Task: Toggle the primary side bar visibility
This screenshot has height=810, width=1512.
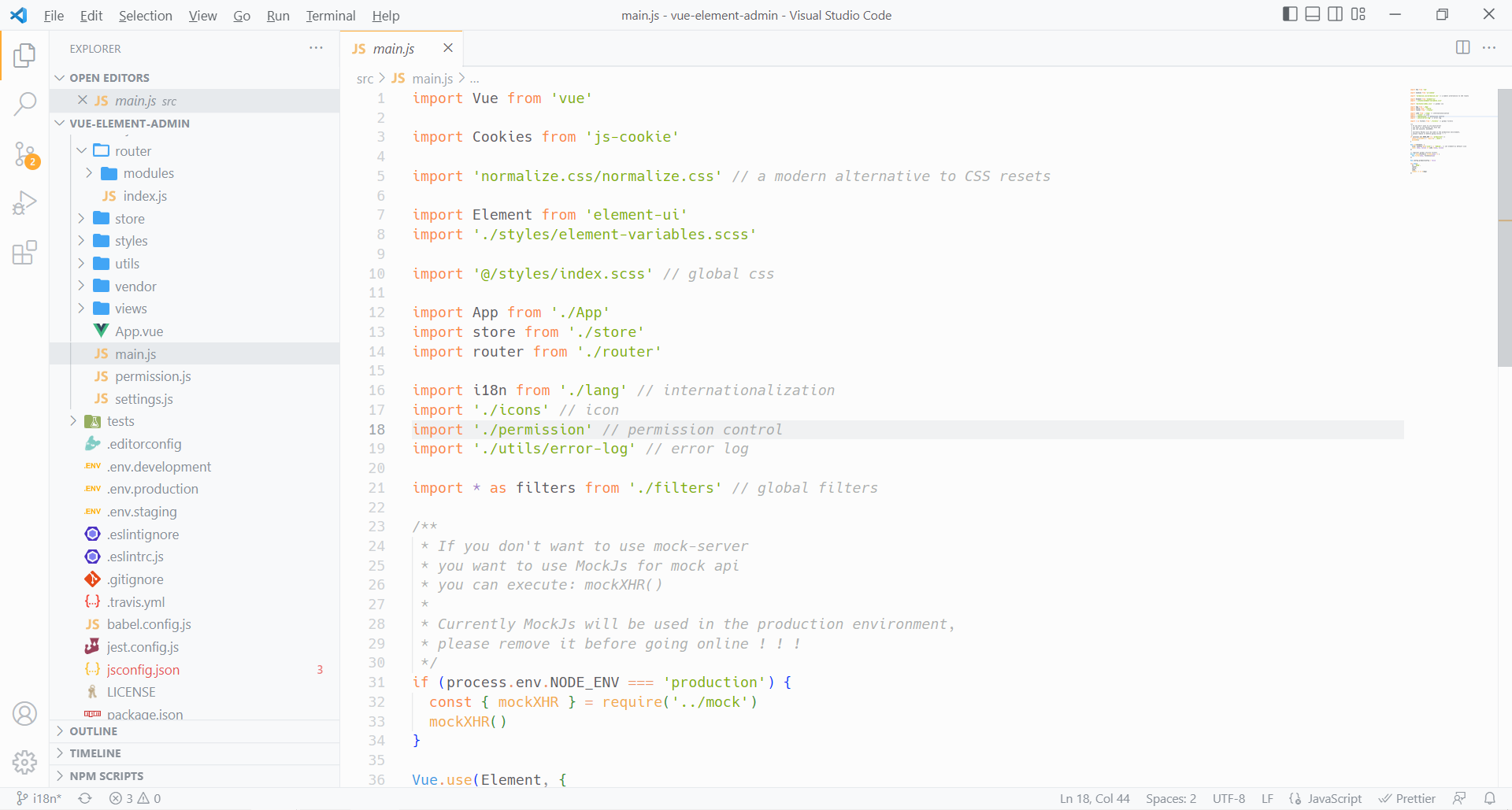Action: (x=1290, y=14)
